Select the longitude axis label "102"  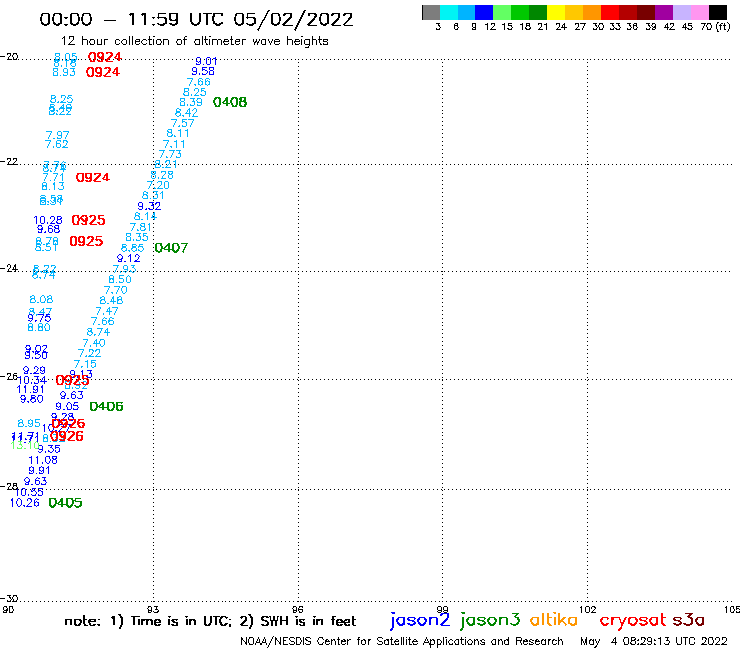click(x=588, y=609)
